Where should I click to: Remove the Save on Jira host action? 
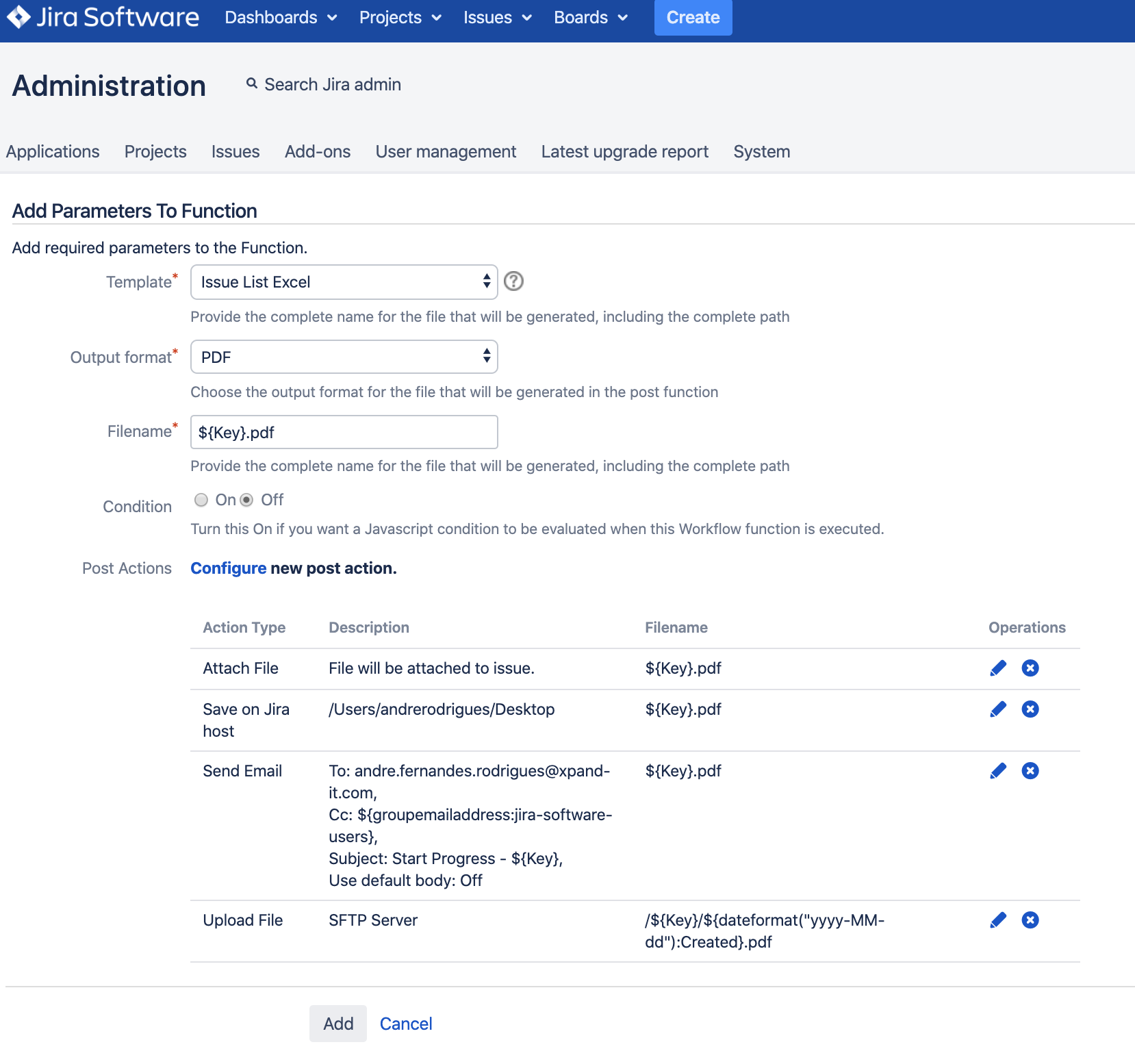(1030, 709)
